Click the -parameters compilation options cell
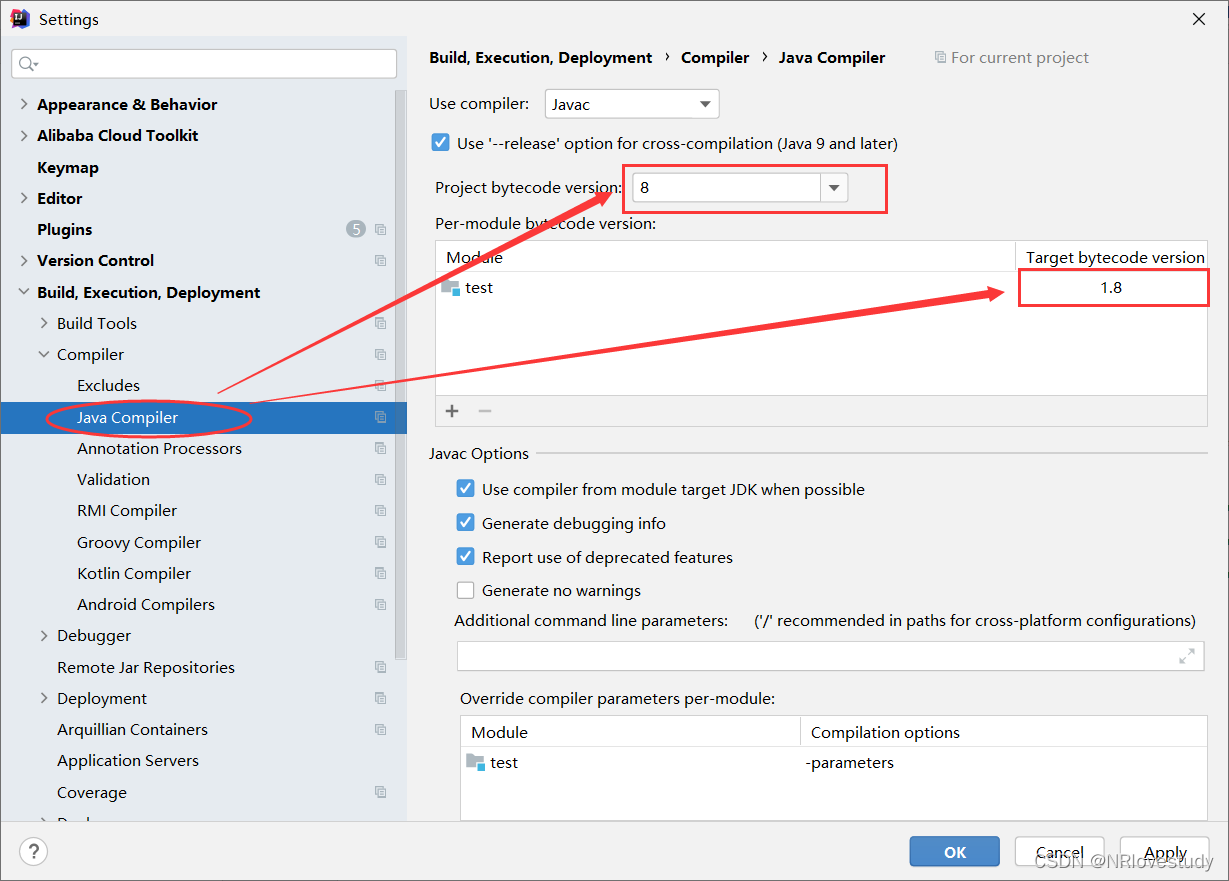This screenshot has width=1229, height=881. pyautogui.click(x=1003, y=762)
